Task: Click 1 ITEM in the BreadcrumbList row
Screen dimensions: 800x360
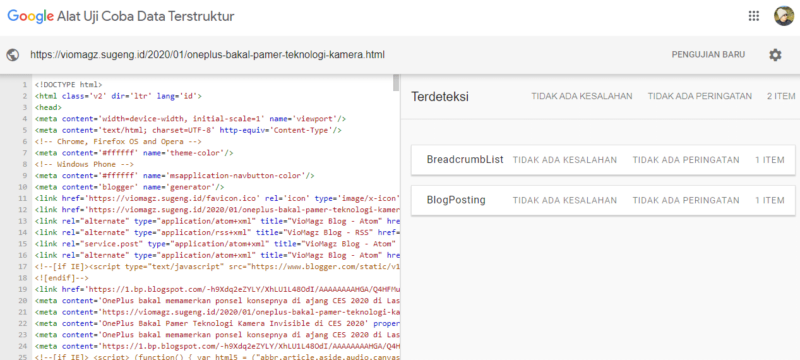Action: pyautogui.click(x=770, y=160)
